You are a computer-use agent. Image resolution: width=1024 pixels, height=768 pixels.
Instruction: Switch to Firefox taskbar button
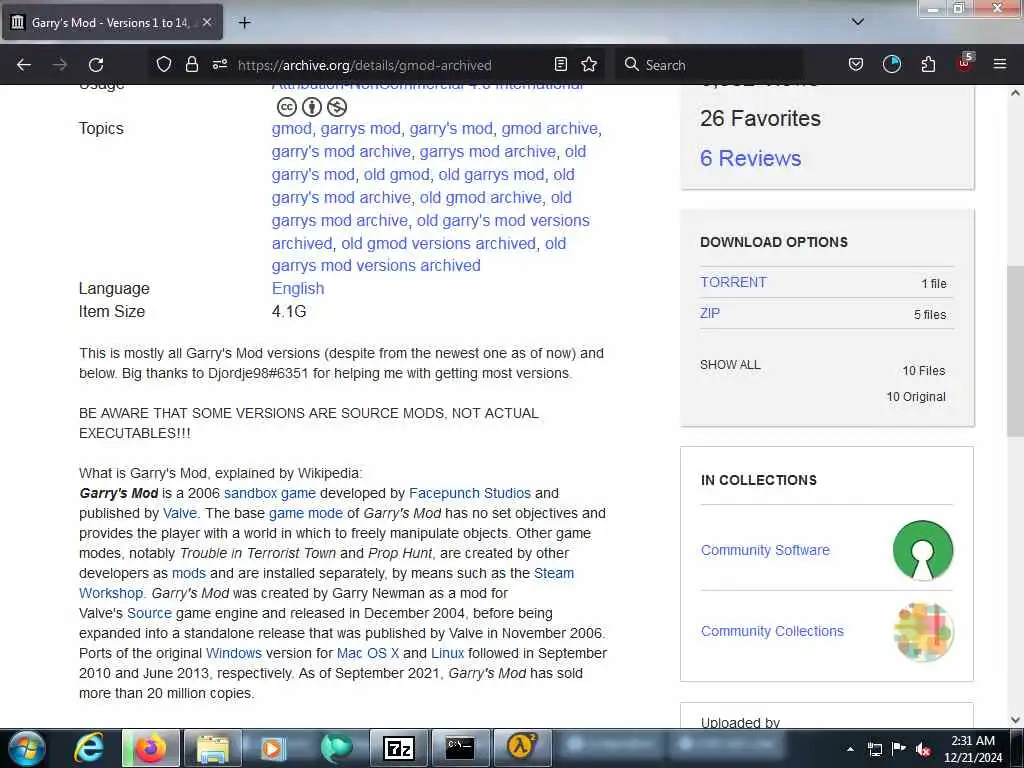tap(150, 748)
